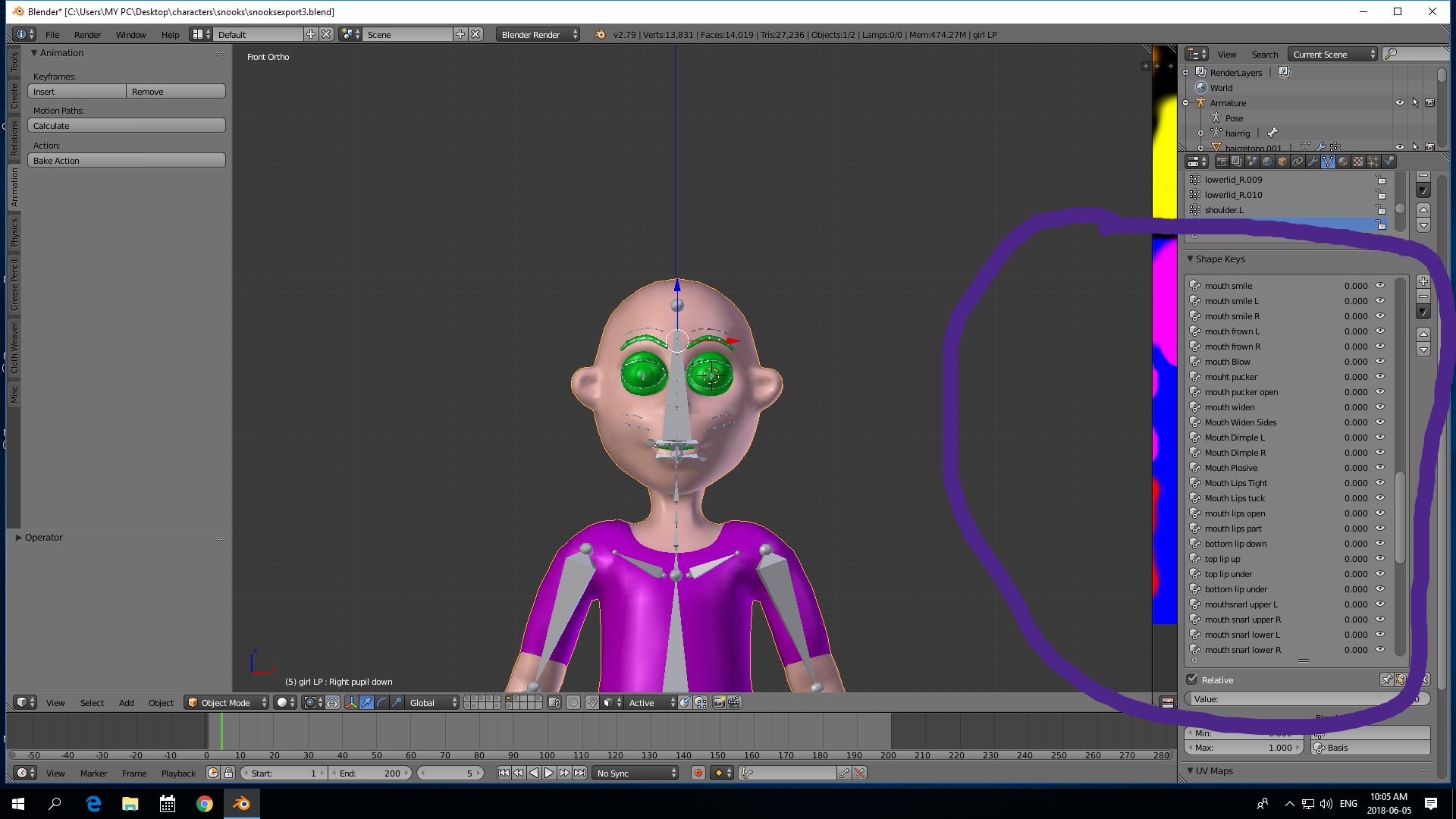Click the translate manipulator arrow icon
1456x819 pixels.
367,703
